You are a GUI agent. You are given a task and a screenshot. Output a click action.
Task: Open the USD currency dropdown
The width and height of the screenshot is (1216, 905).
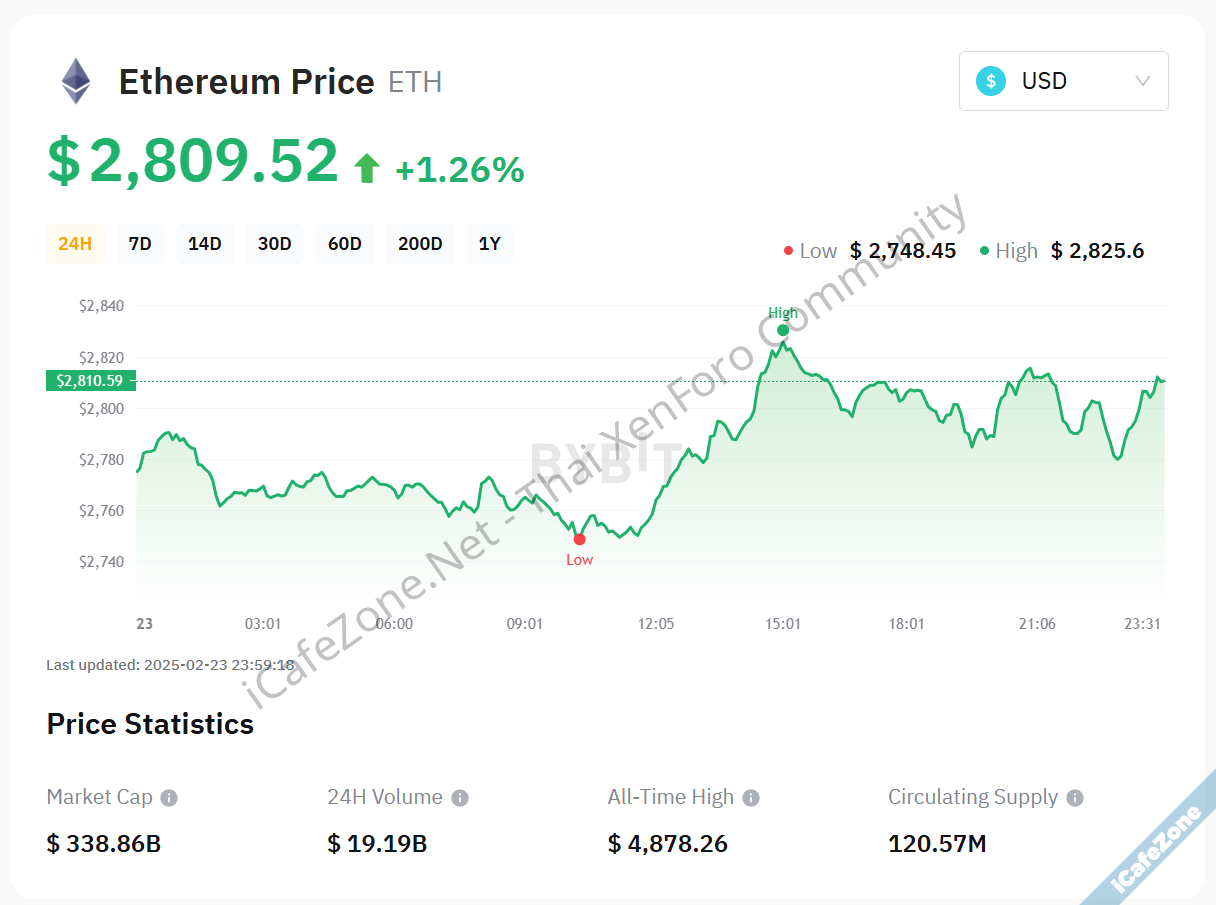(x=1143, y=81)
